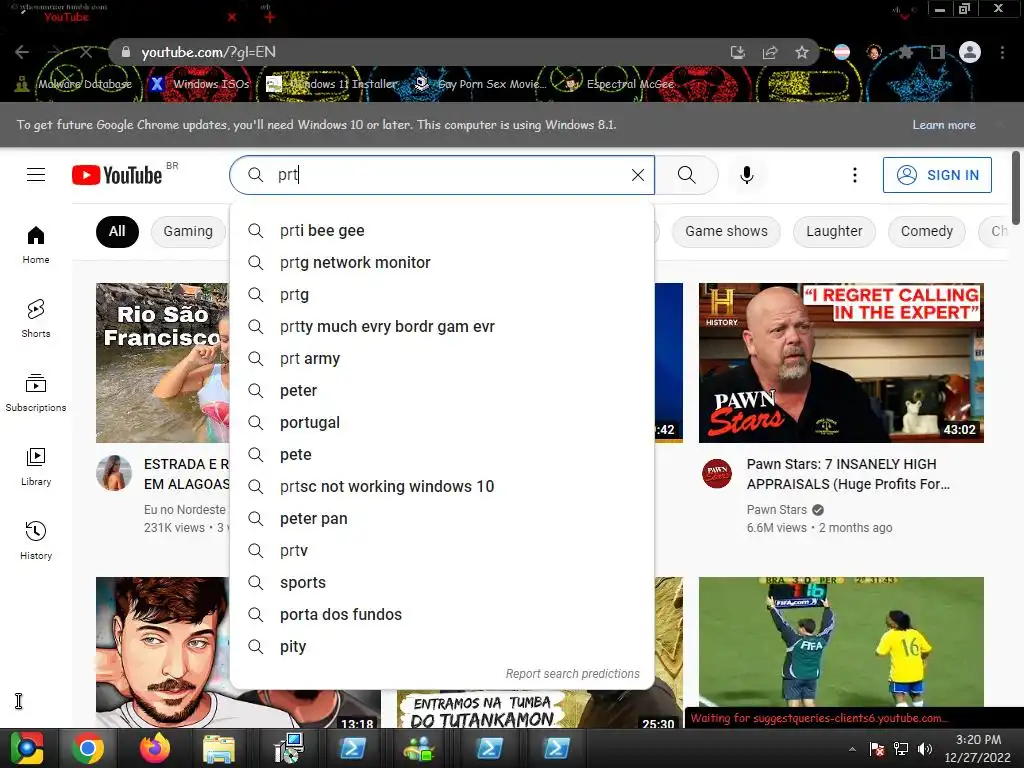
Task: Choose suggestion "pity"
Action: [x=442, y=647]
